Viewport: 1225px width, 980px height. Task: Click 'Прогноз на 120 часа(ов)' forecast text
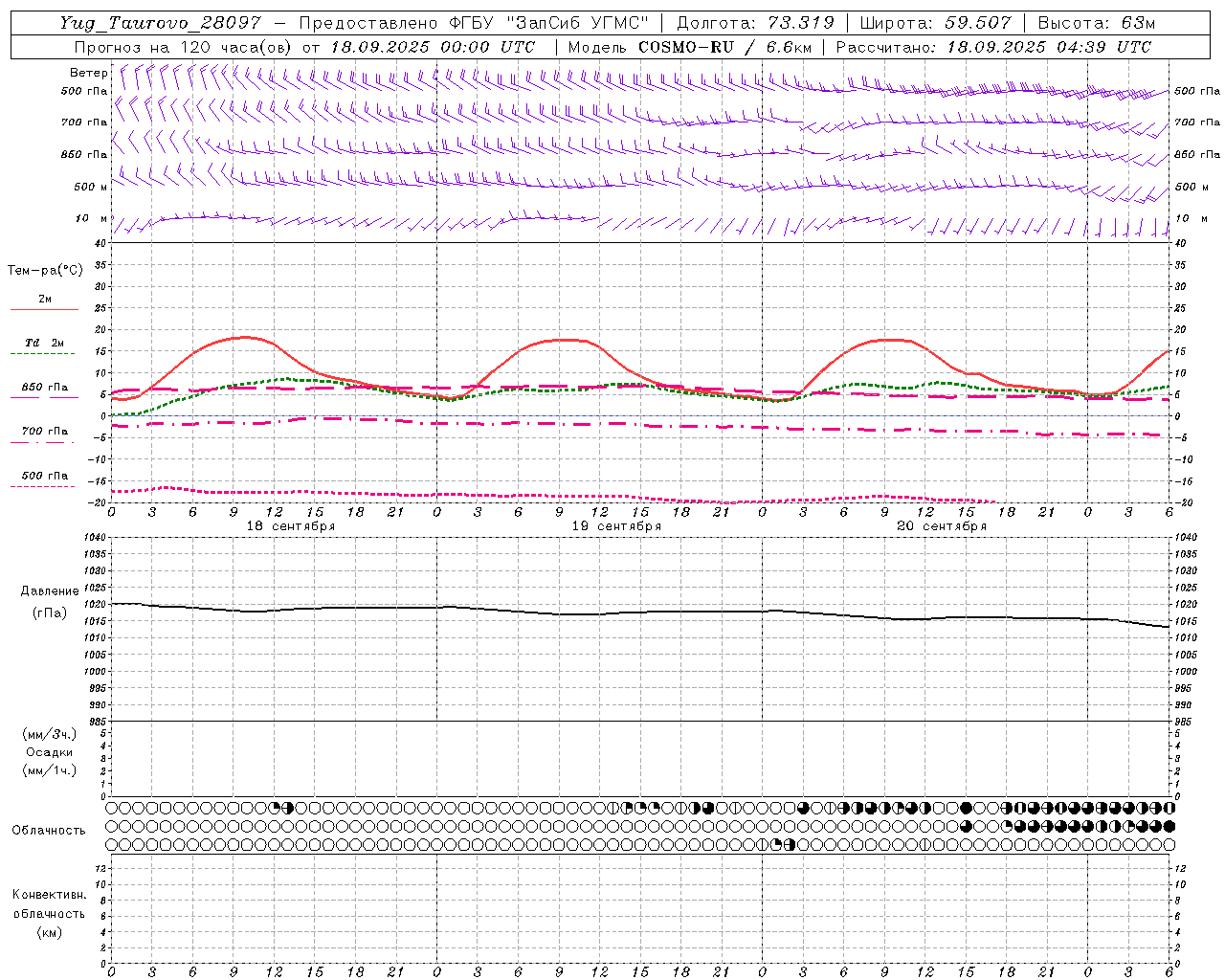click(185, 47)
